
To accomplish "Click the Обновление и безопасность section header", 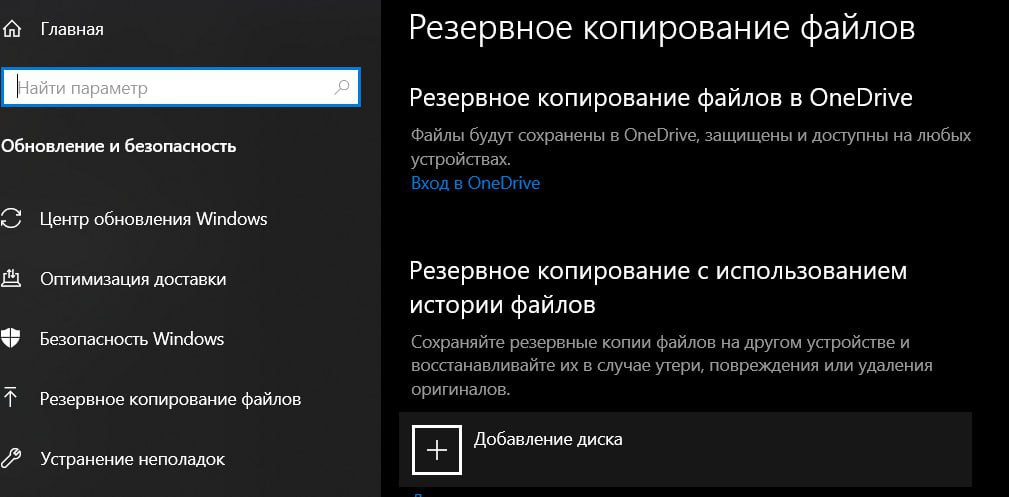I will click(119, 146).
